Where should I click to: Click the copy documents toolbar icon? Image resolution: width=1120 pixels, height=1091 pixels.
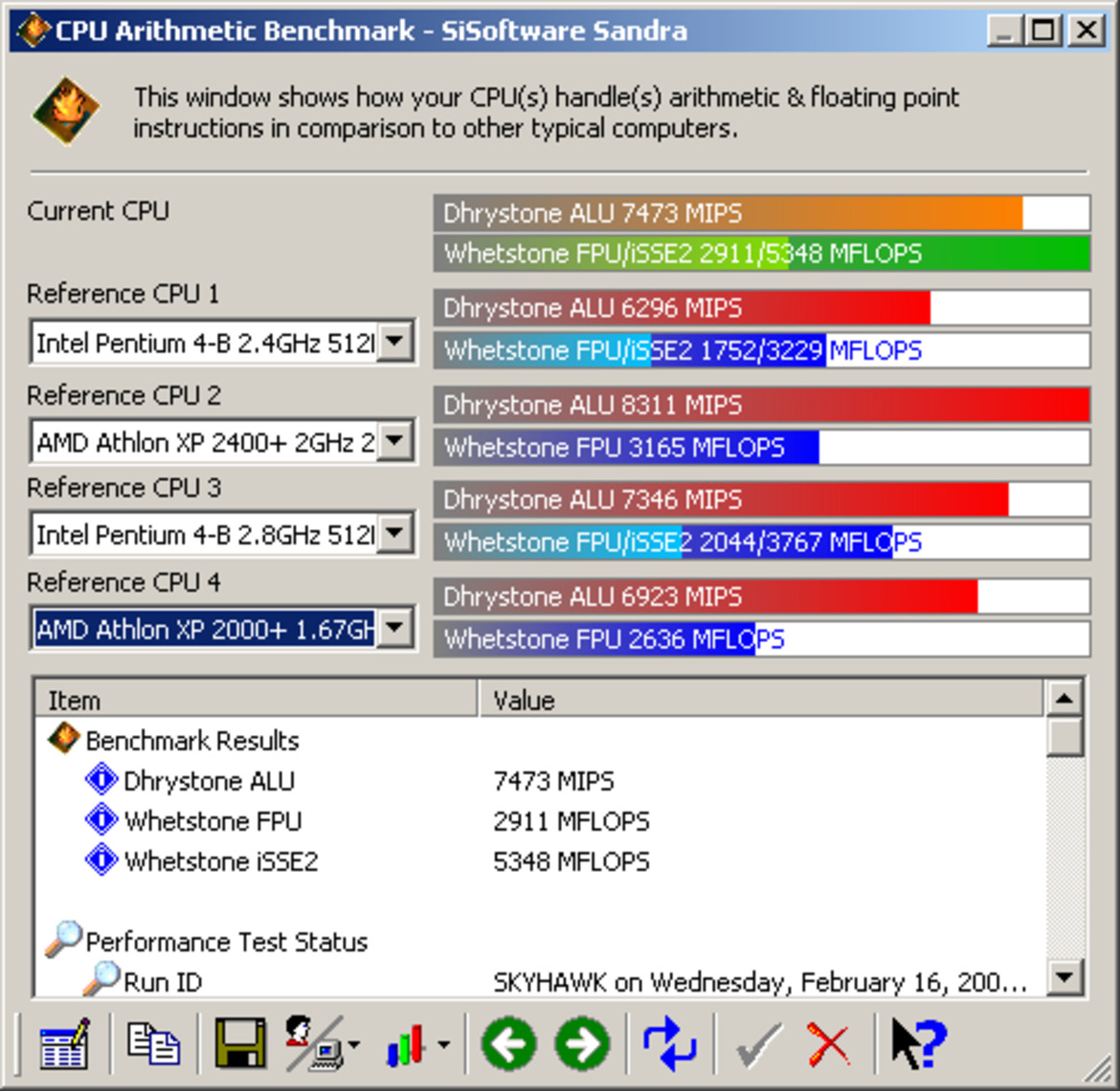click(x=153, y=1044)
